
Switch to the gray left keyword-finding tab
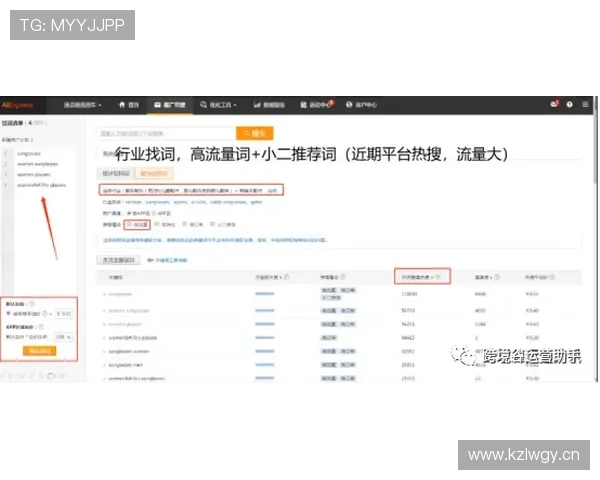[116, 173]
